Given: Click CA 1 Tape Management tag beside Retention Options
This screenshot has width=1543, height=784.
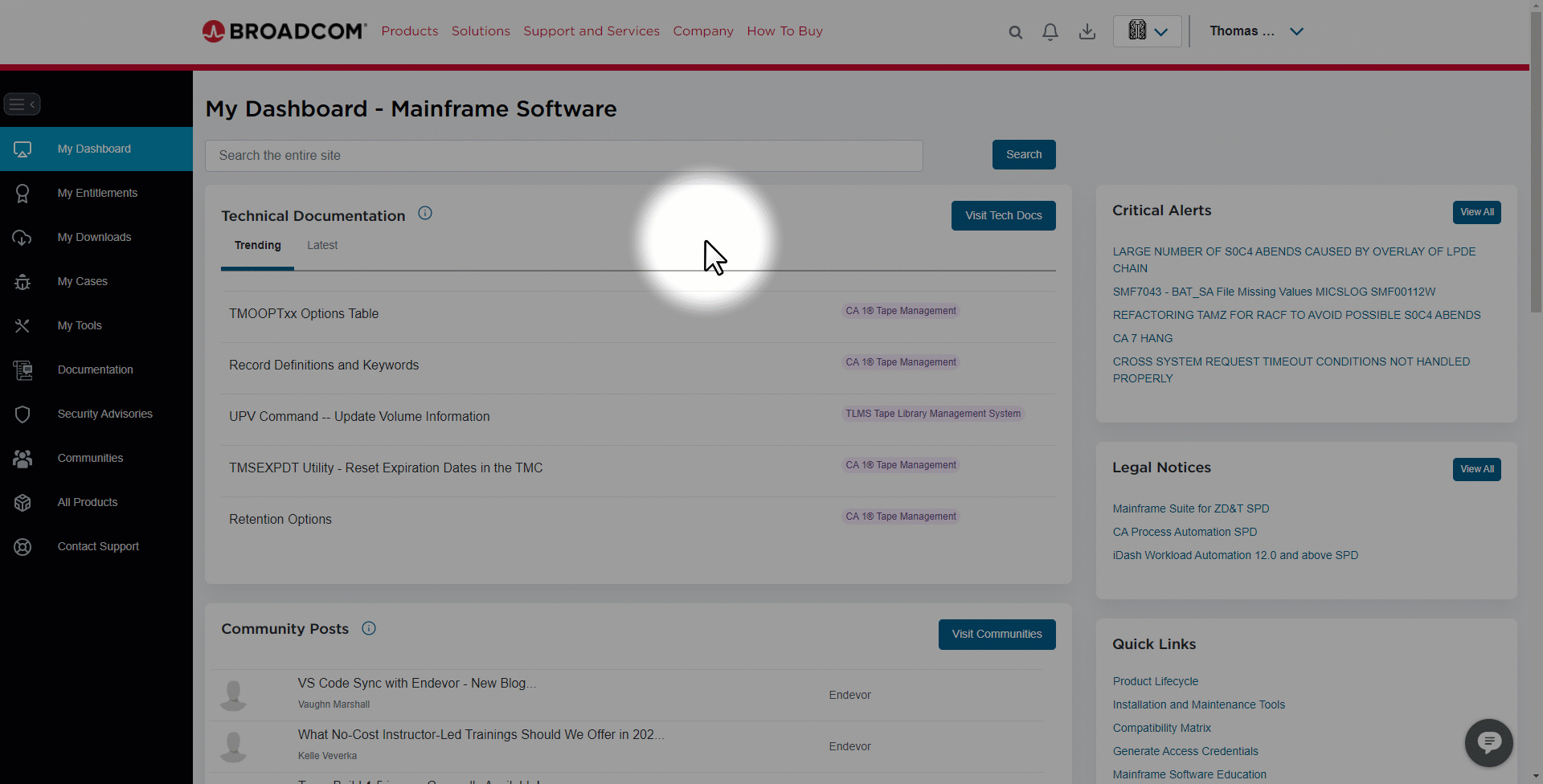Looking at the screenshot, I should coord(901,517).
